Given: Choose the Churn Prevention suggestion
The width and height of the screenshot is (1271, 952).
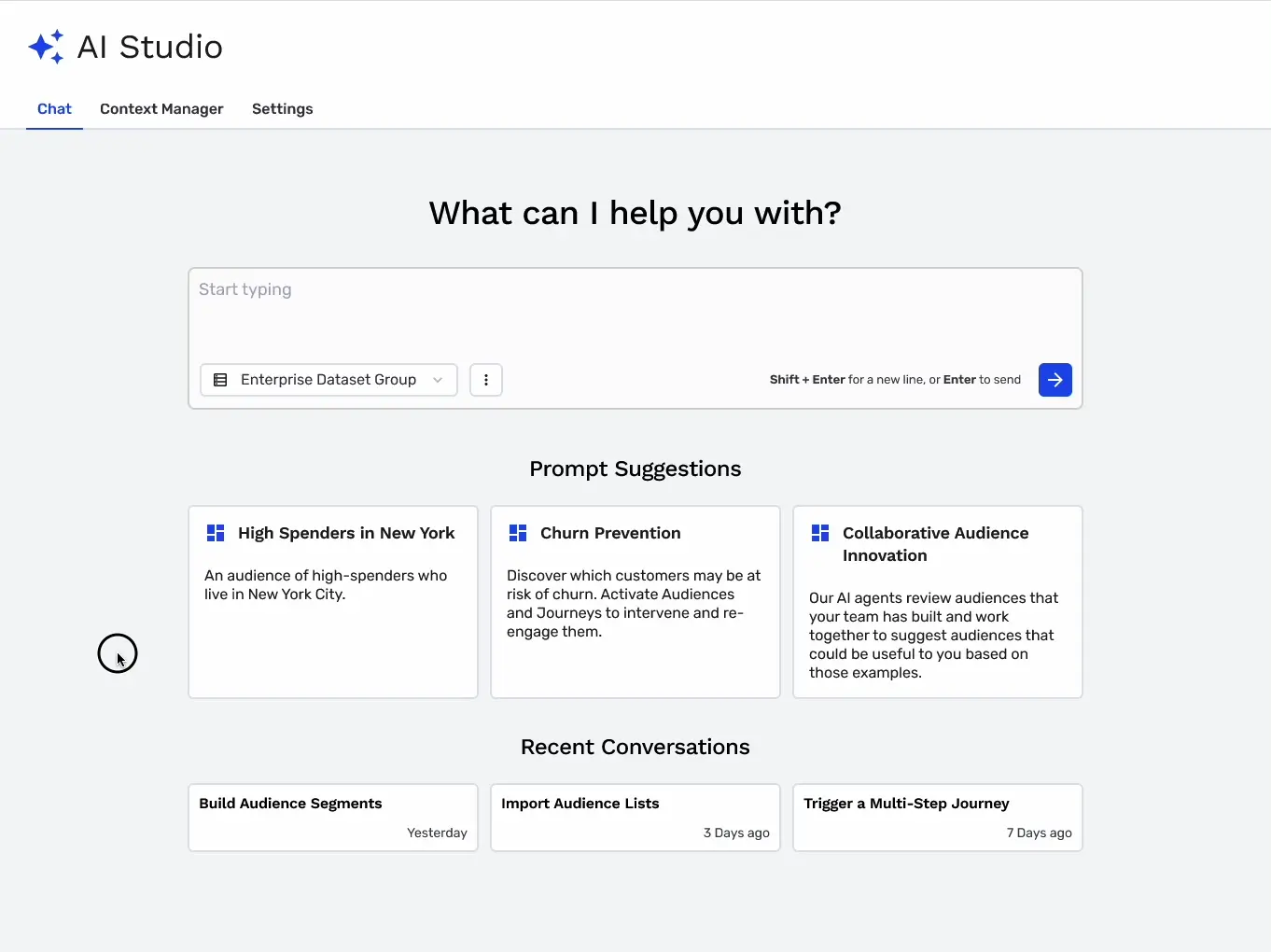Looking at the screenshot, I should pyautogui.click(x=635, y=601).
